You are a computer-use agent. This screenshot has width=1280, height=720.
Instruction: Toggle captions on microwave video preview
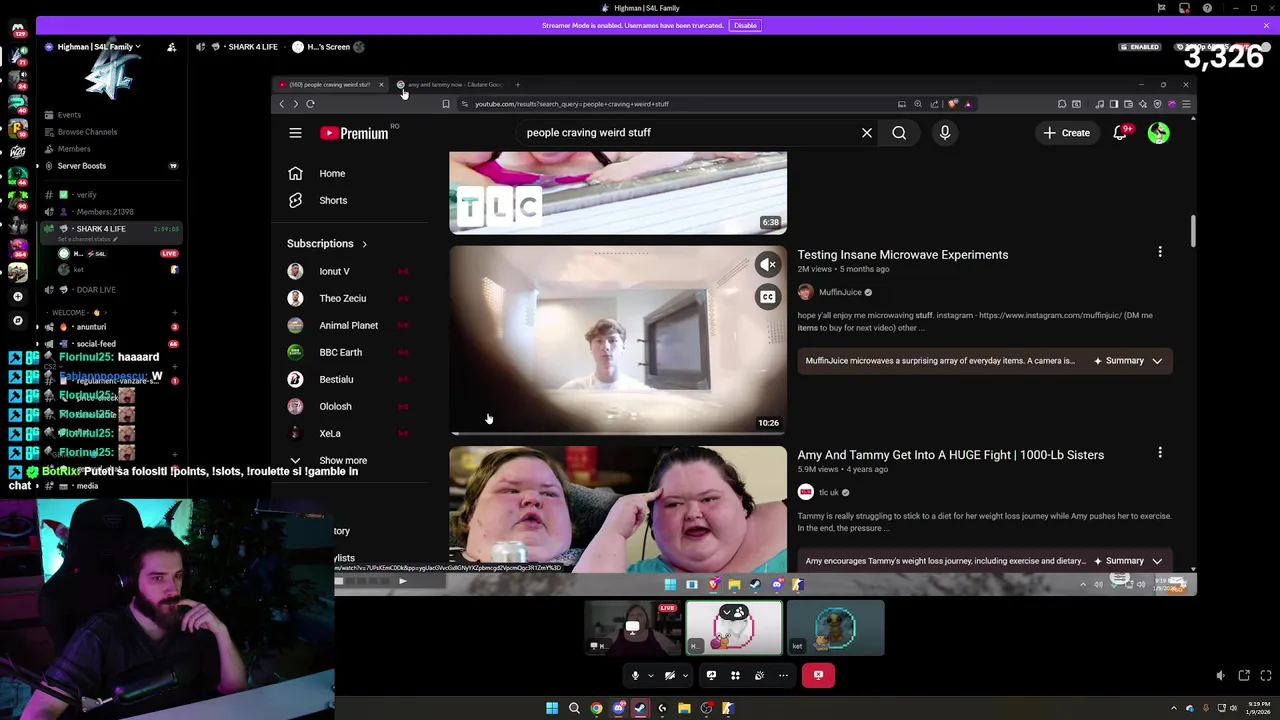[767, 297]
